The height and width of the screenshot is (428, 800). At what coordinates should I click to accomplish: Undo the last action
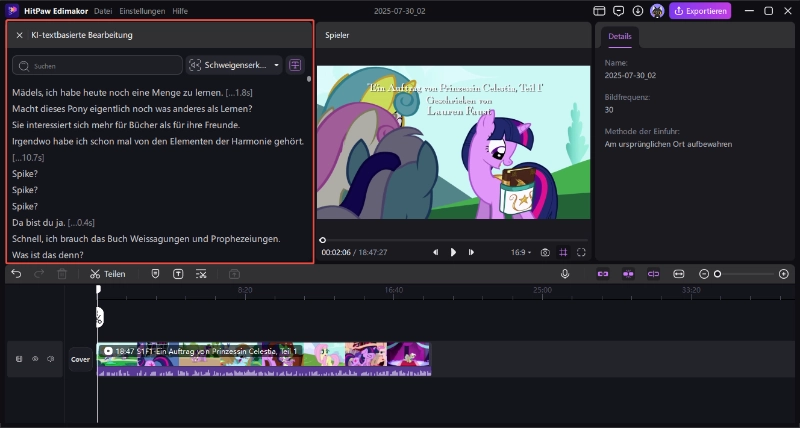coord(16,274)
